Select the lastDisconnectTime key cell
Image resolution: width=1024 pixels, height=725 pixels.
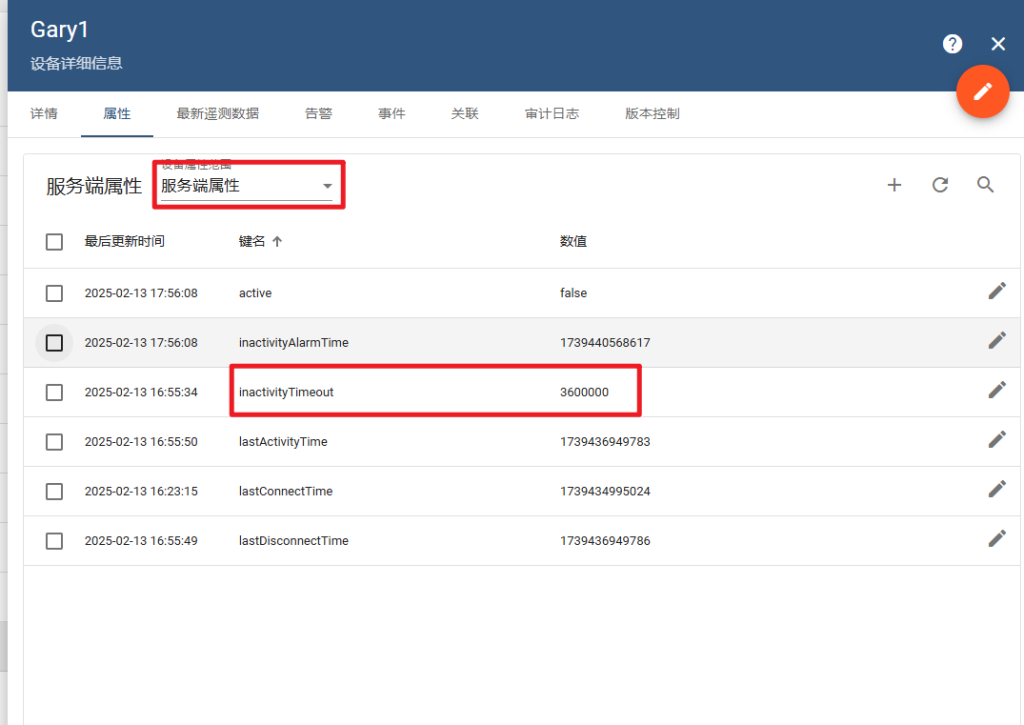coord(294,541)
